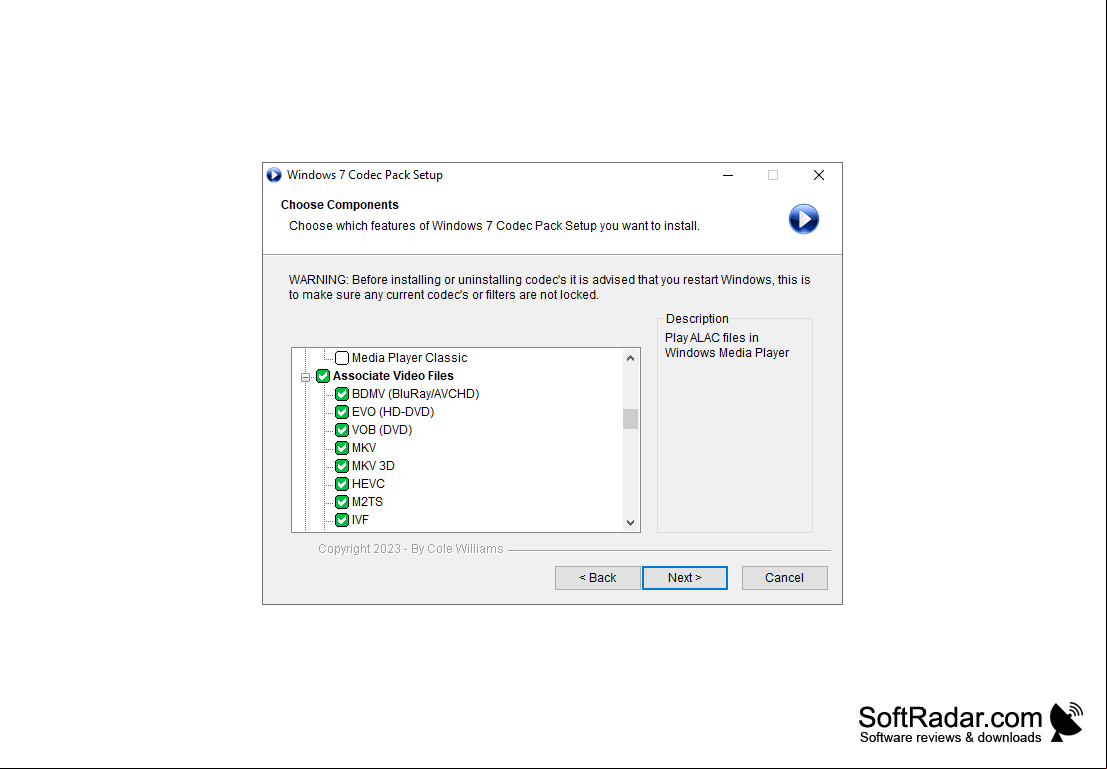
Task: Close the setup window
Action: tap(819, 175)
